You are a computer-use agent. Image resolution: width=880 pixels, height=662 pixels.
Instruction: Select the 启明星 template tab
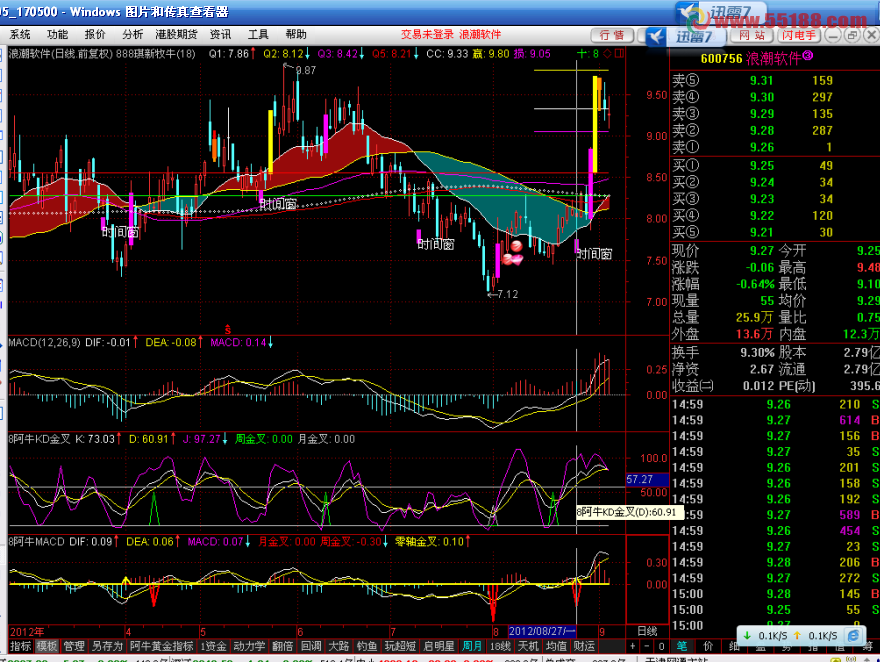[x=439, y=646]
